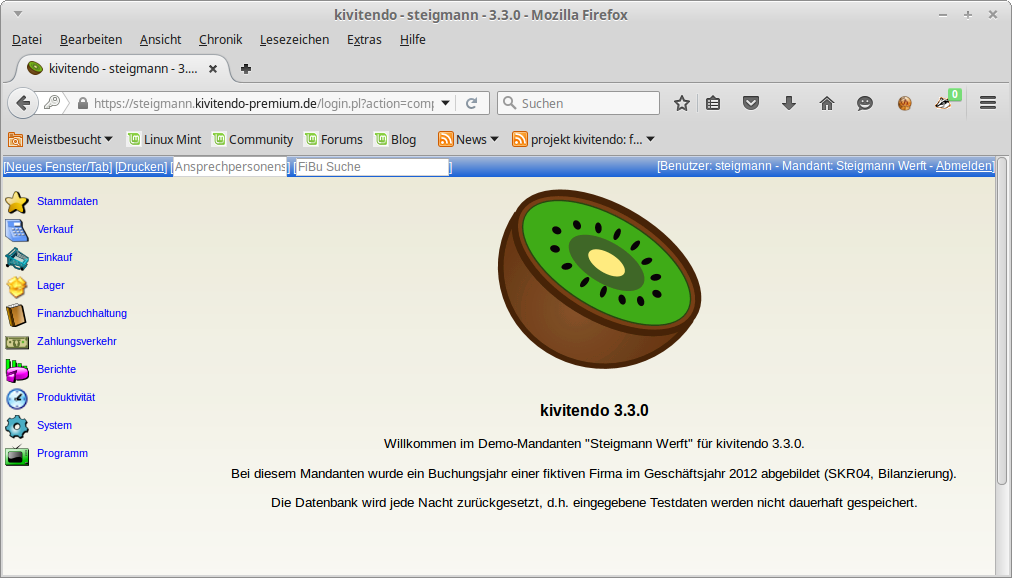This screenshot has width=1012, height=578.
Task: Open the Produktivität module
Action: tap(64, 397)
